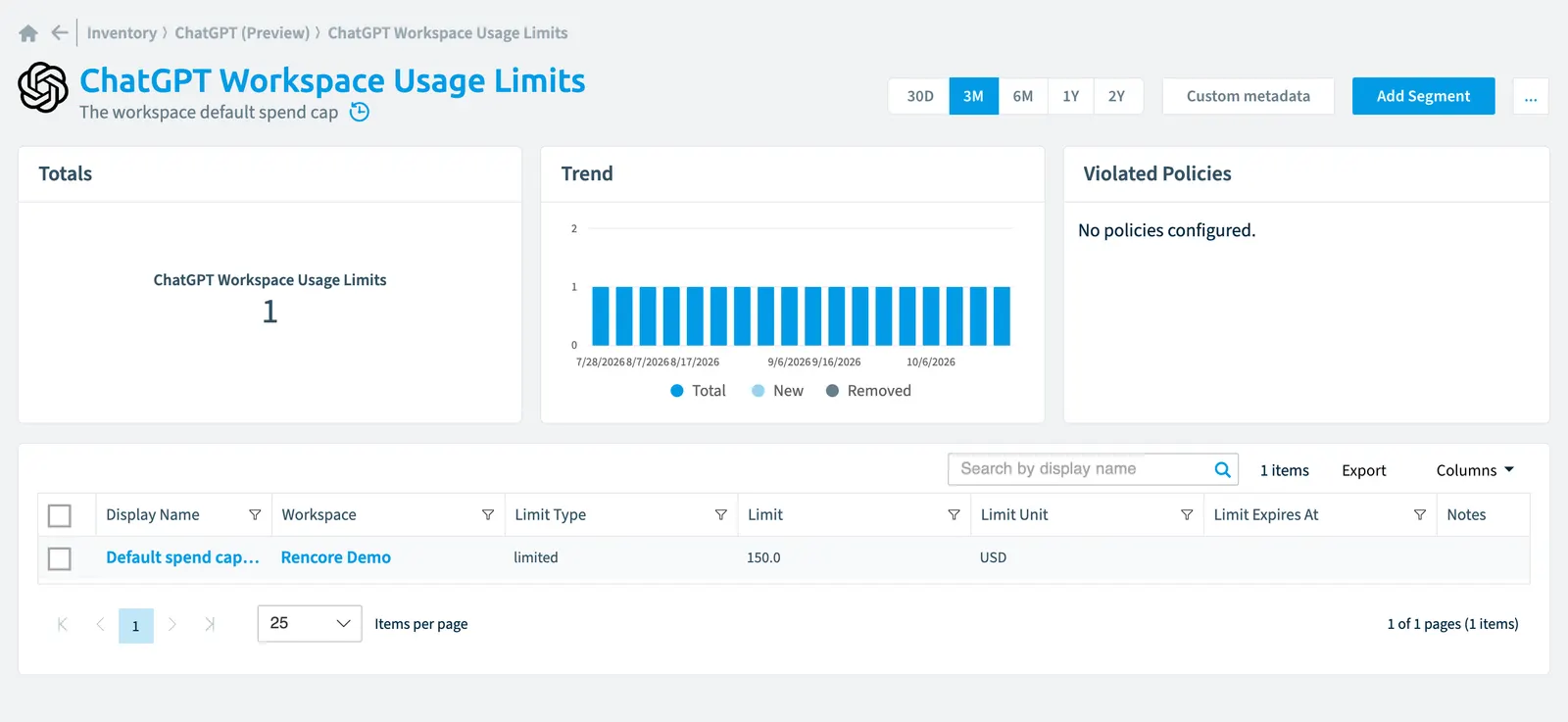Jump to last page of results
This screenshot has height=722, width=1568.
[209, 624]
